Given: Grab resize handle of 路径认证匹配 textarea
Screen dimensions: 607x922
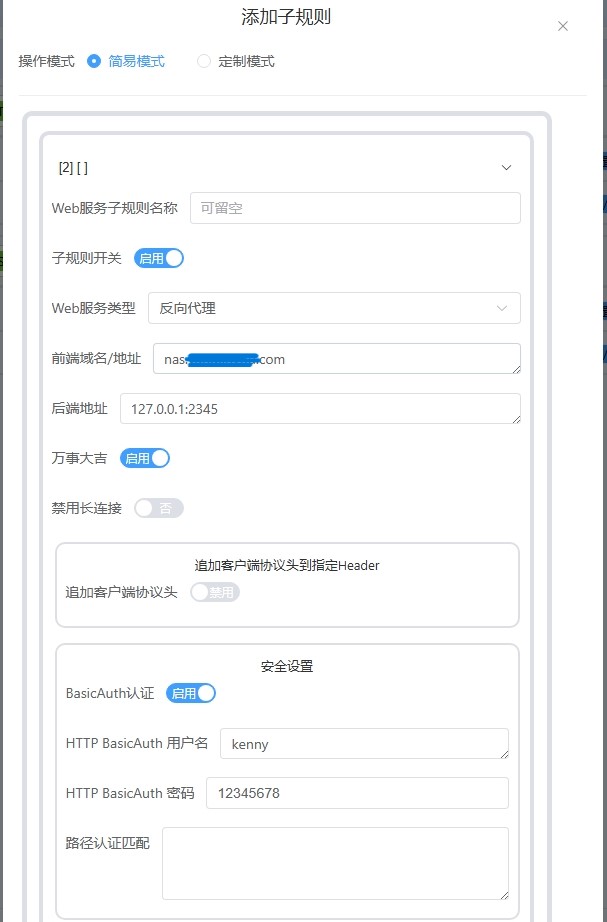Looking at the screenshot, I should pyautogui.click(x=504, y=895).
